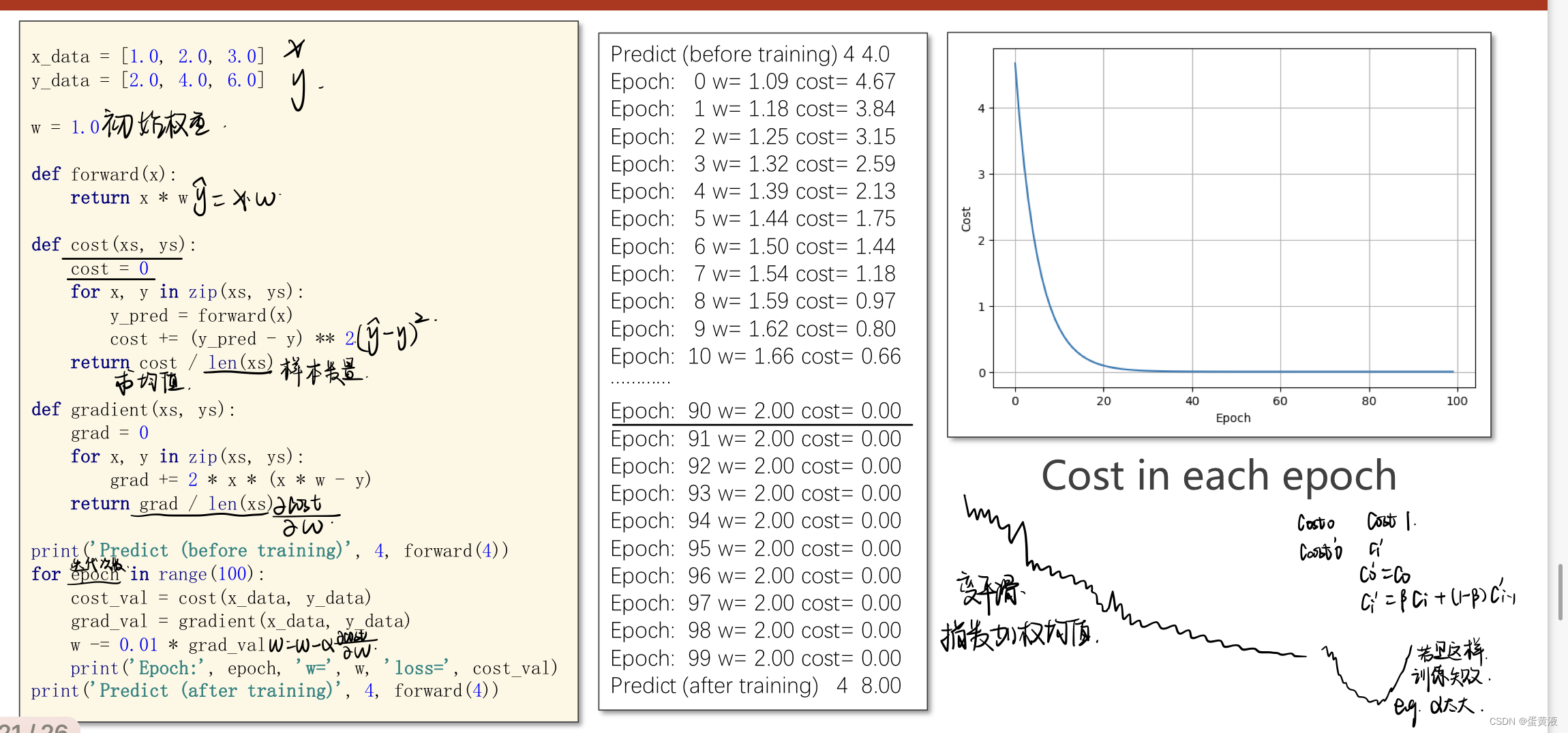Click the vertical scrollbar thumb at the right edge
Screen dimensions: 1568x733
(1561, 591)
